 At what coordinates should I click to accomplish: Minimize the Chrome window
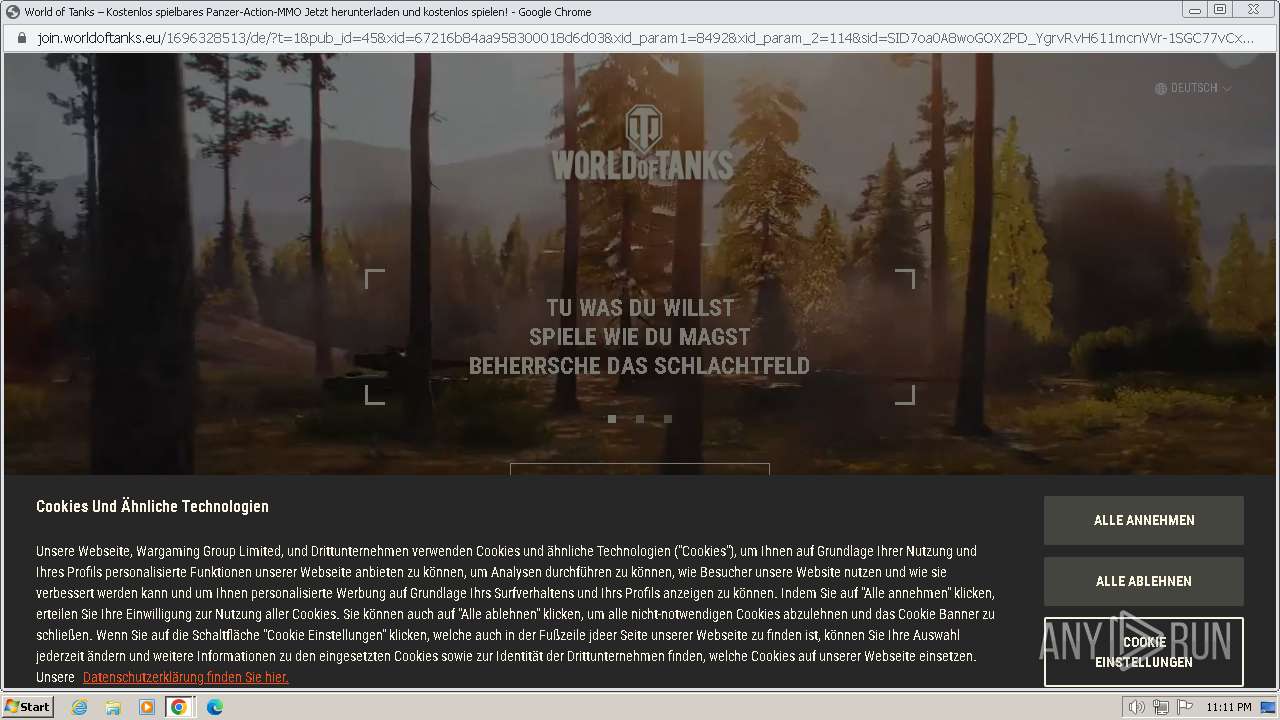1194,10
